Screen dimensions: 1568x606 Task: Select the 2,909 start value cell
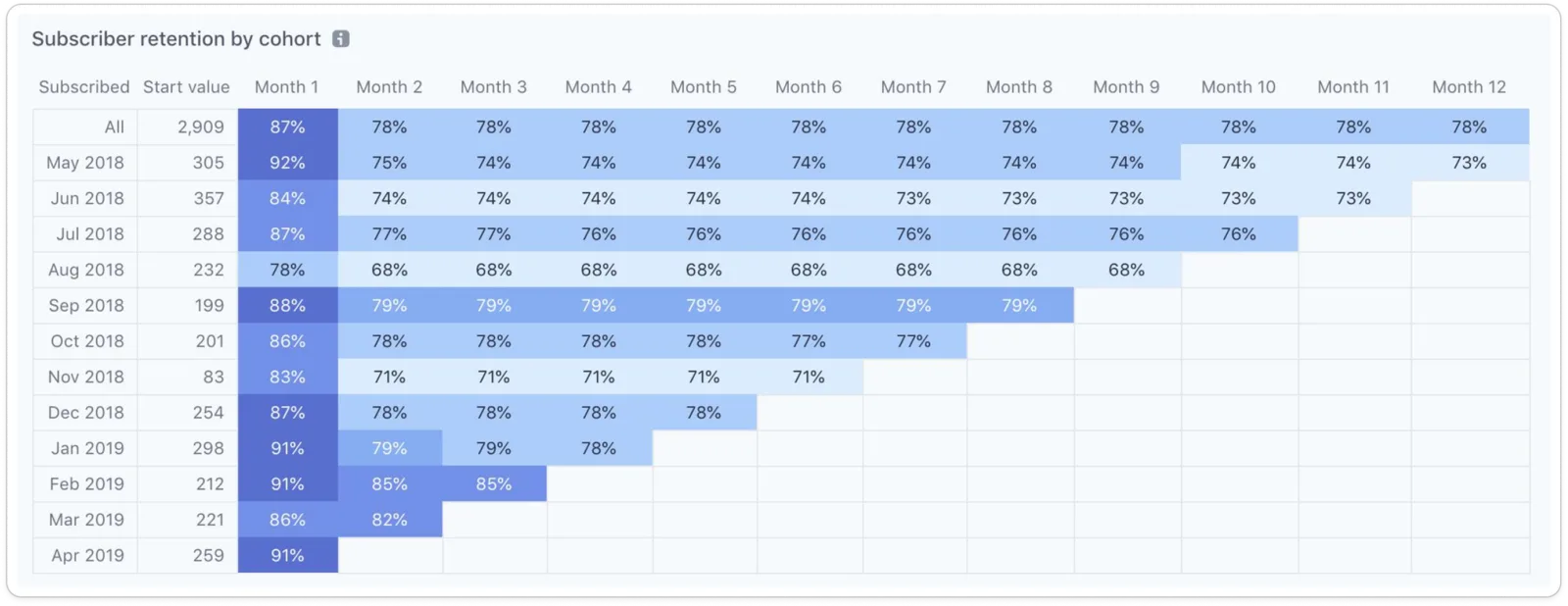[187, 126]
